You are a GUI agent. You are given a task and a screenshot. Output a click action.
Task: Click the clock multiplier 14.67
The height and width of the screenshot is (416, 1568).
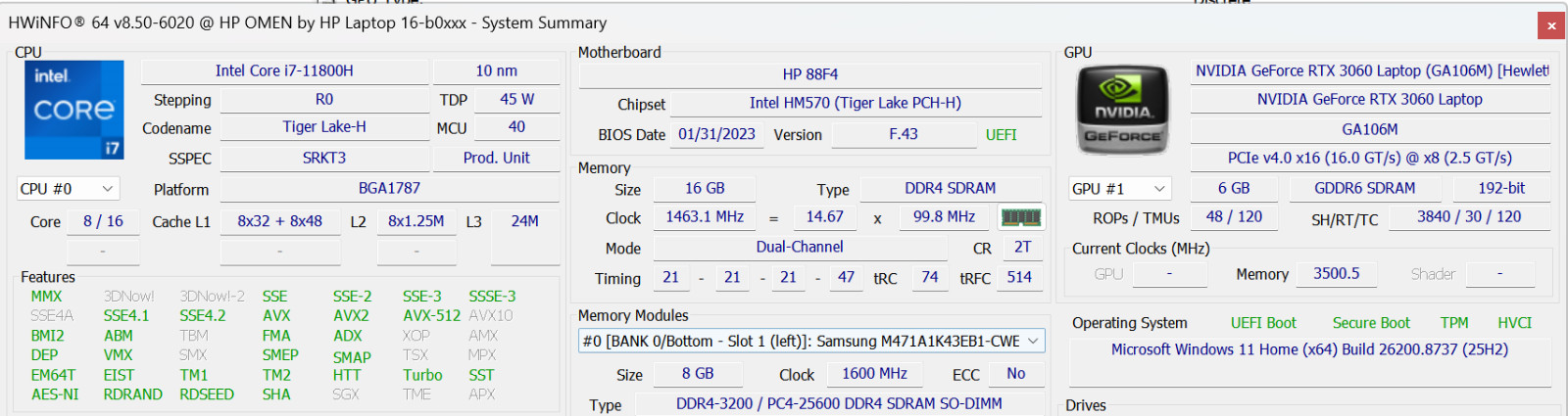point(825,217)
